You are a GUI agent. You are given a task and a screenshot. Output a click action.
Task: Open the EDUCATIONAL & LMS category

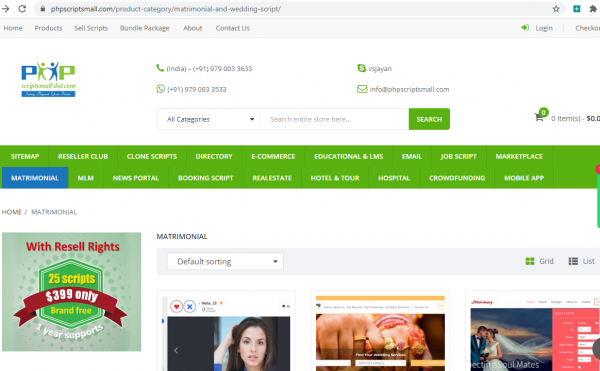click(x=349, y=156)
